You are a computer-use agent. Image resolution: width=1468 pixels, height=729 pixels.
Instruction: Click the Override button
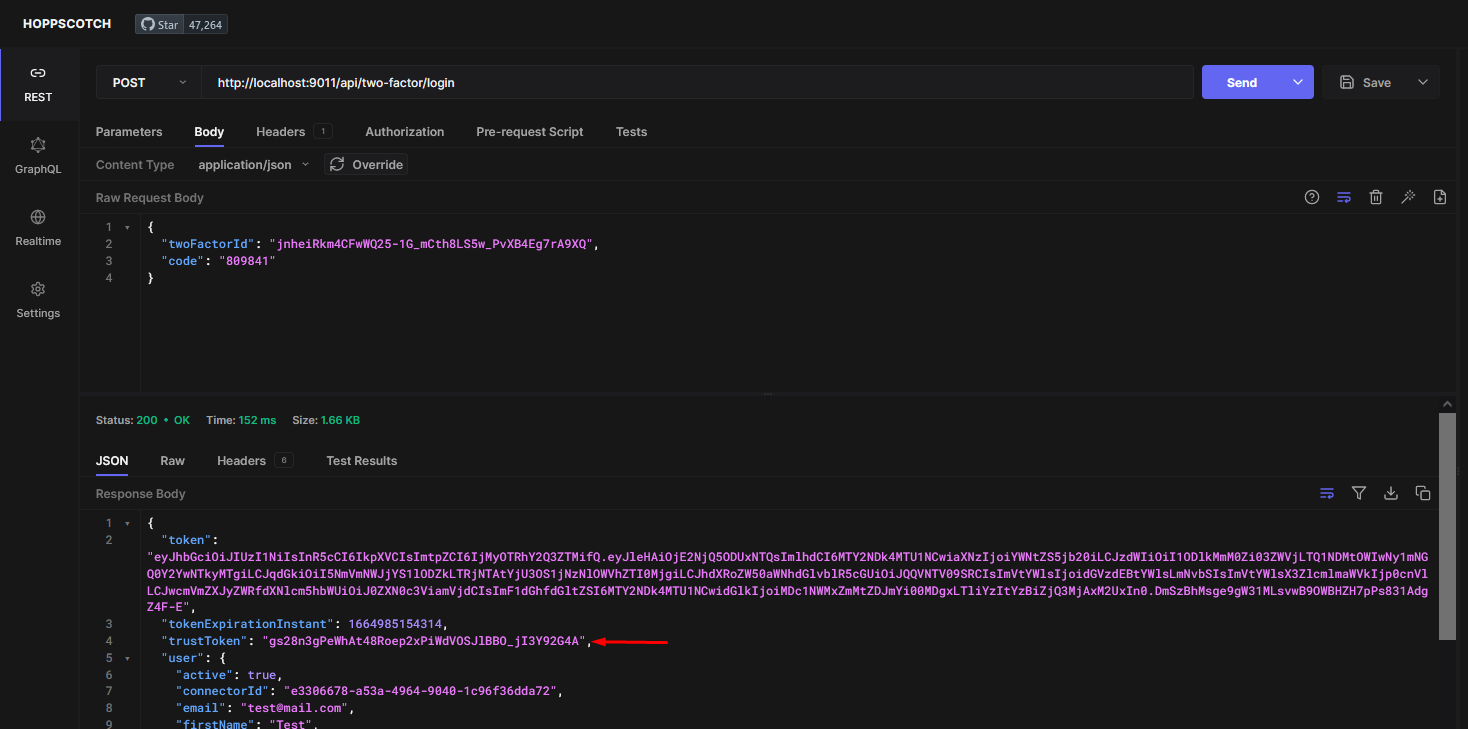pyautogui.click(x=366, y=164)
